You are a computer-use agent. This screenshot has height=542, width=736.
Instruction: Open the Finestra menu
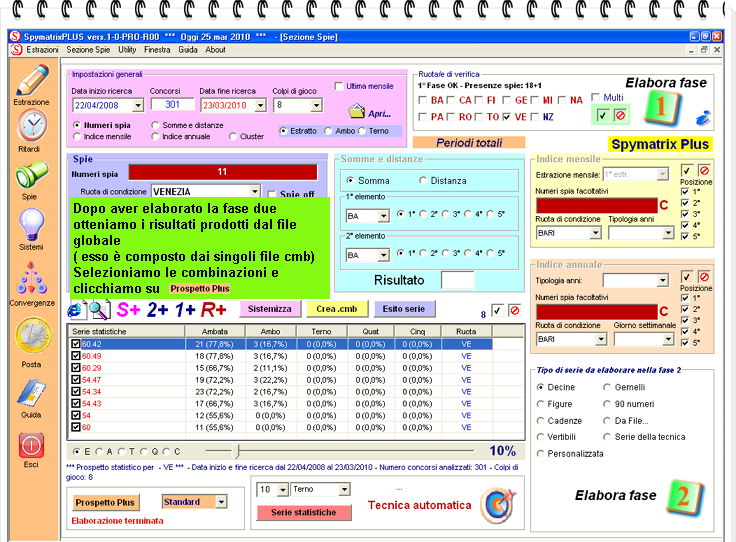157,50
